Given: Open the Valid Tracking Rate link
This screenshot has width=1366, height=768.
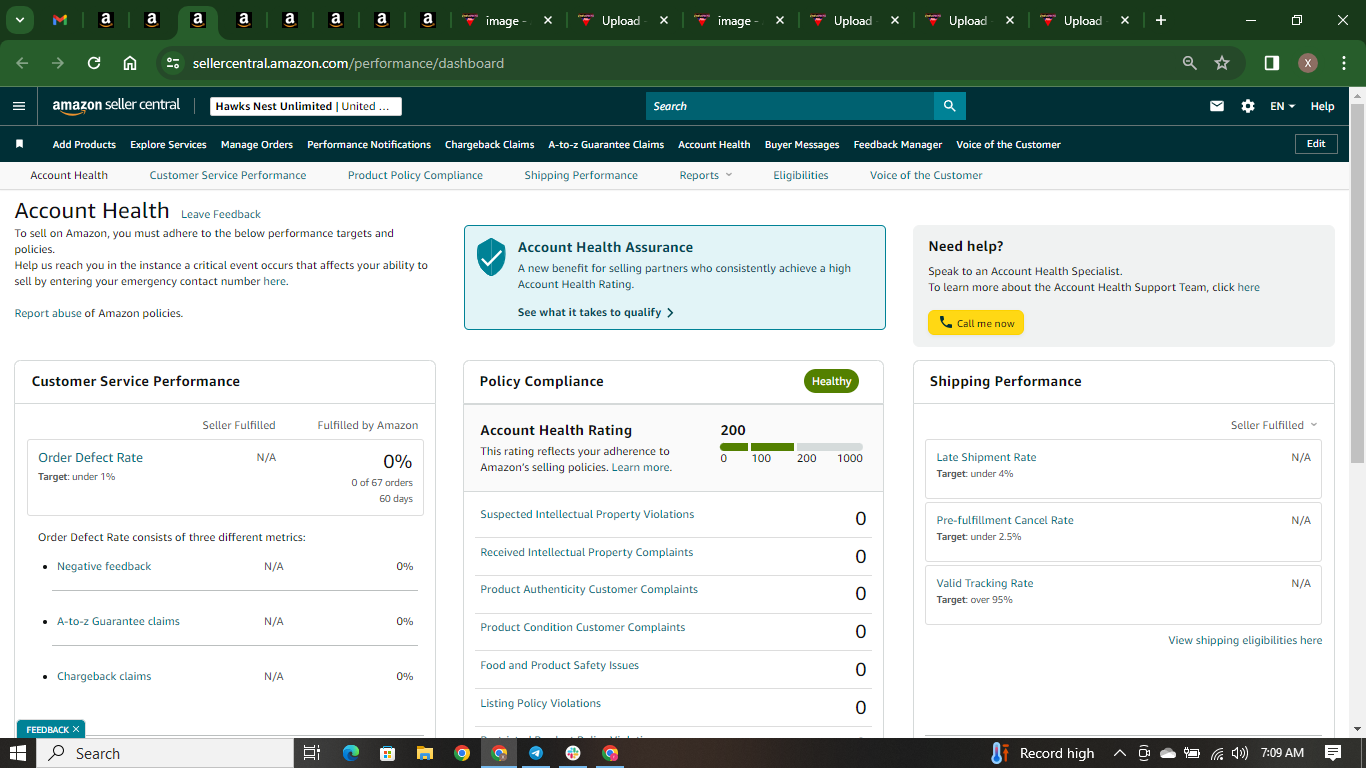Looking at the screenshot, I should 985,583.
